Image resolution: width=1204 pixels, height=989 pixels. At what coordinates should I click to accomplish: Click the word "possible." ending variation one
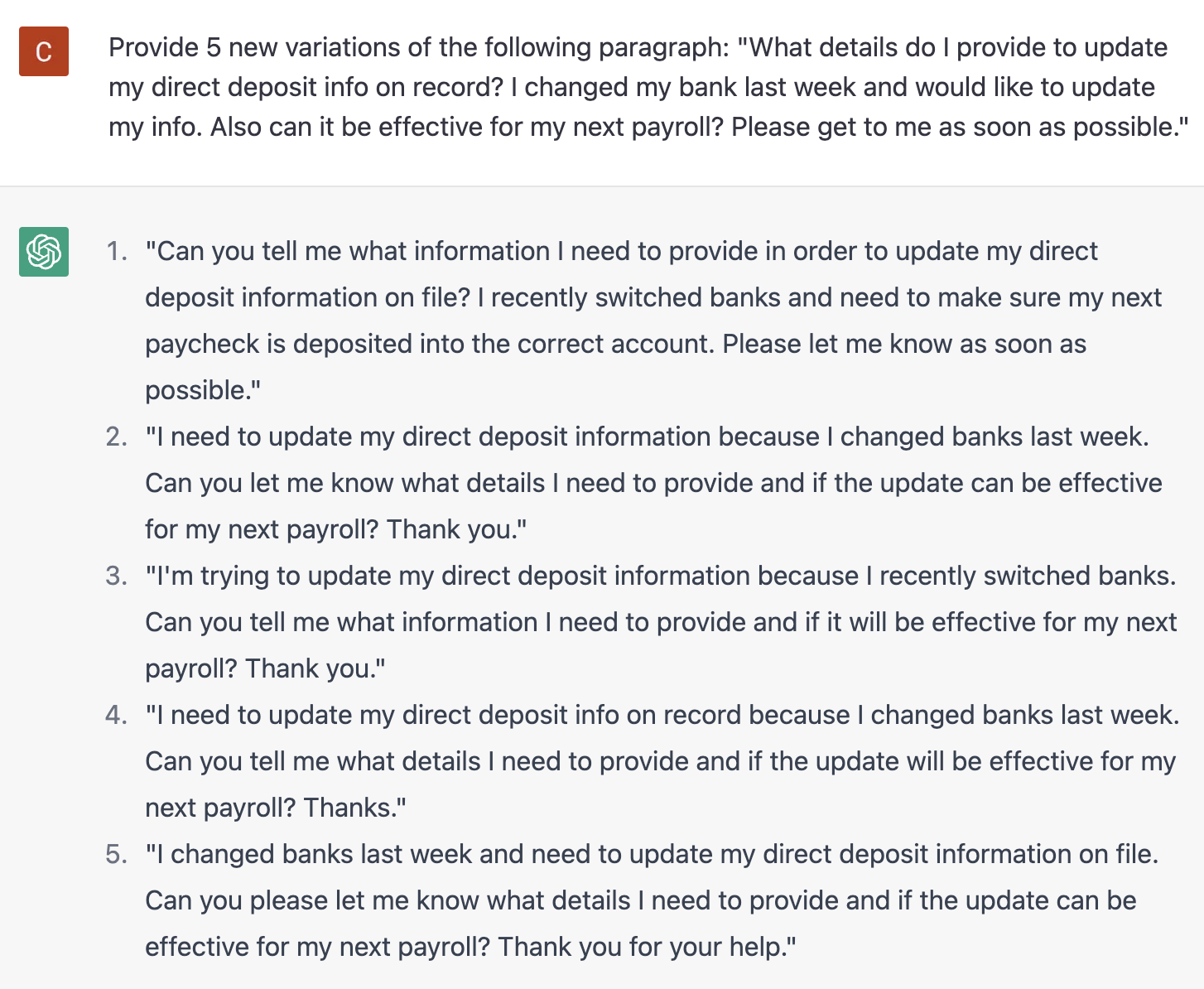point(203,390)
